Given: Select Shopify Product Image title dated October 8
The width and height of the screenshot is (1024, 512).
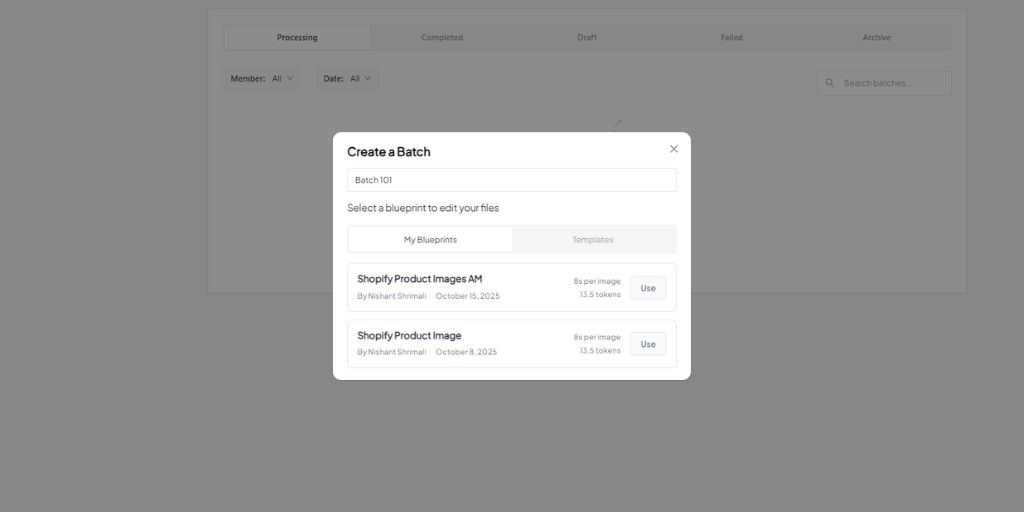Looking at the screenshot, I should [x=409, y=335].
